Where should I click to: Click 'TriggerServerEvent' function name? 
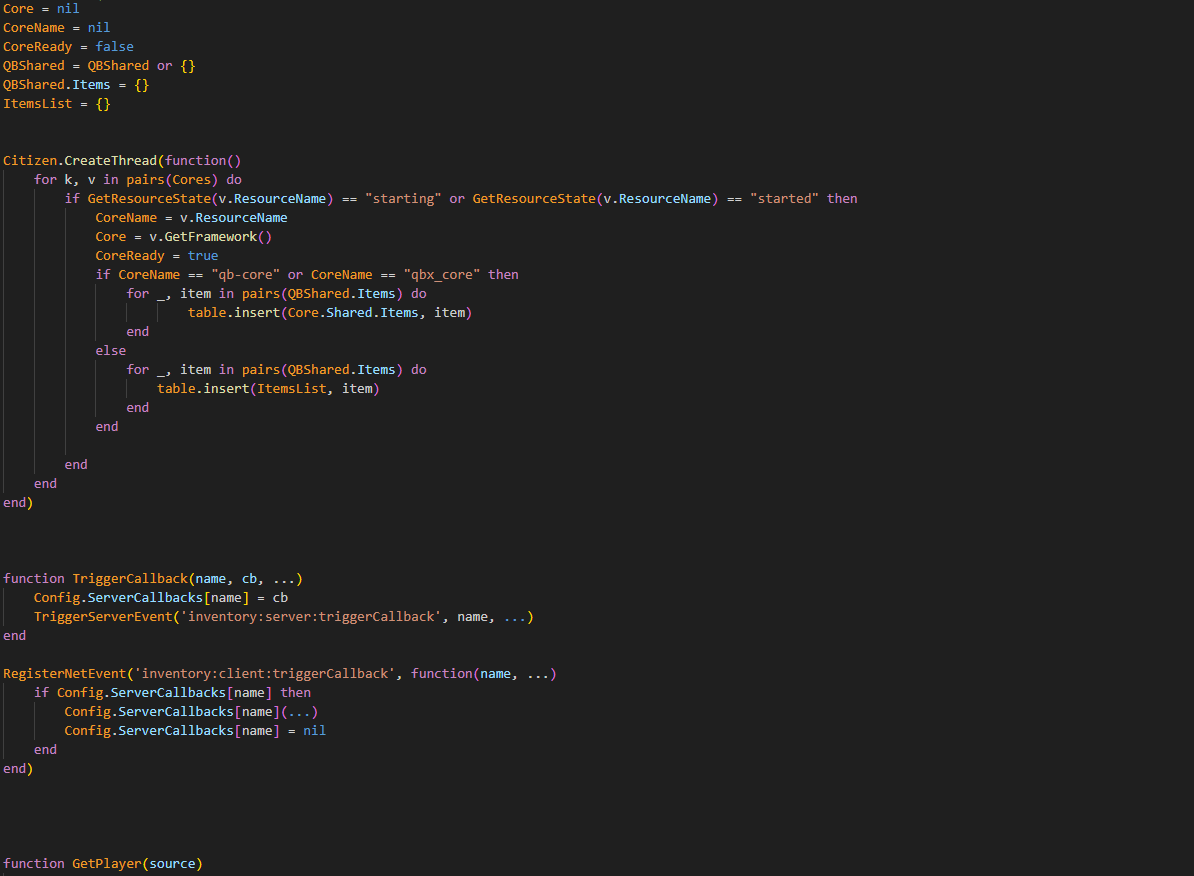(x=103, y=617)
